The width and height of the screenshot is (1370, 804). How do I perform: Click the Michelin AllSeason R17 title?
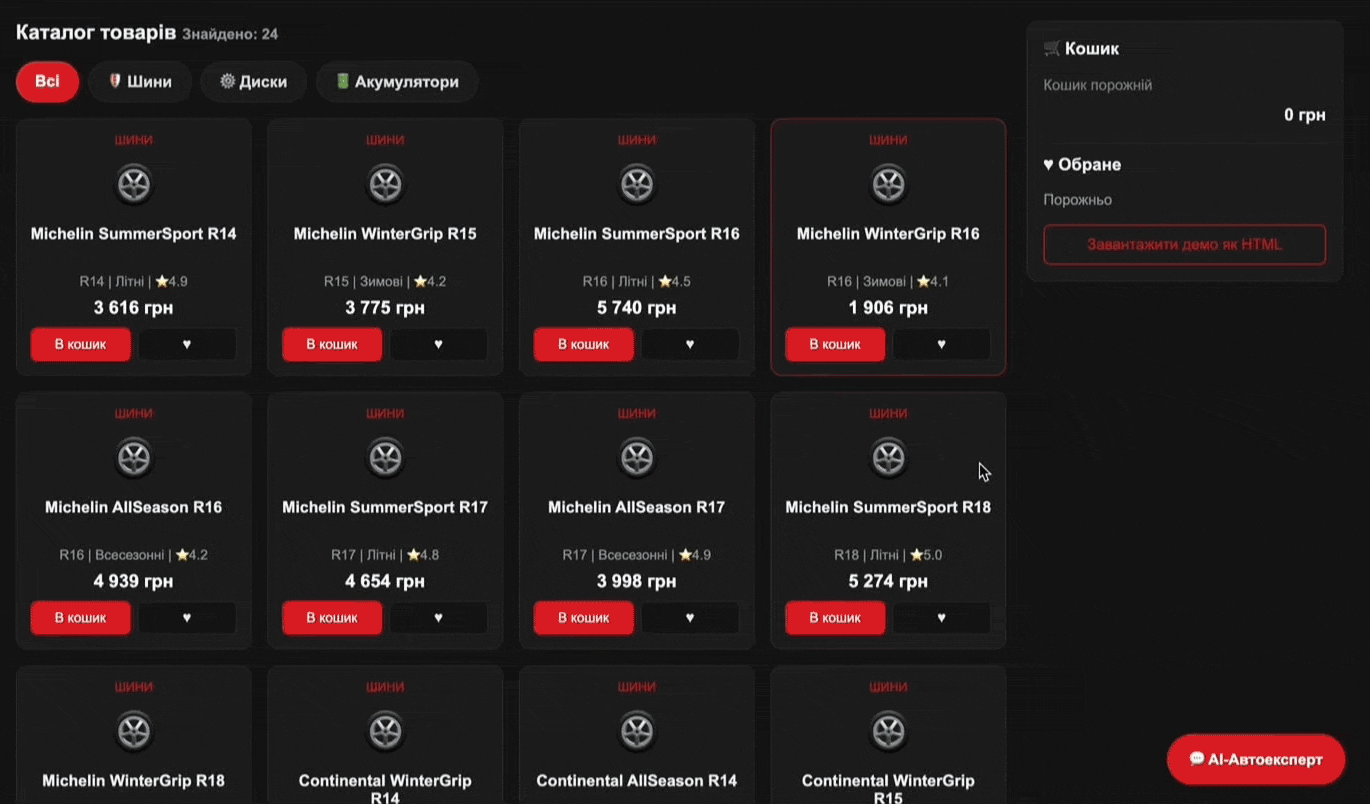tap(637, 507)
